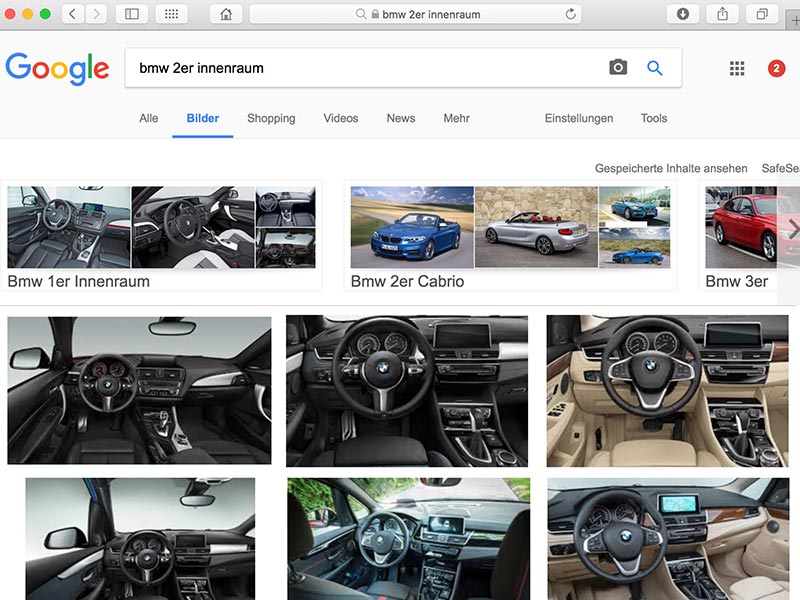
Task: Open the red notifications badge
Action: [776, 68]
